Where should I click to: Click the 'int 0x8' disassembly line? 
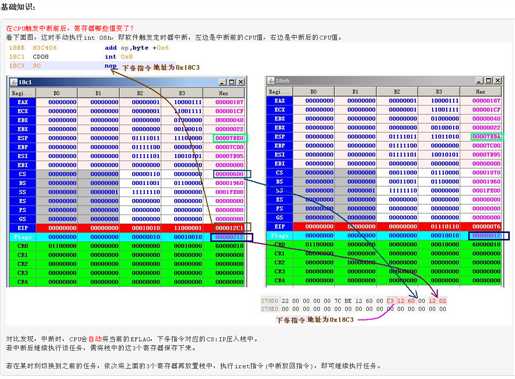pyautogui.click(x=71, y=57)
